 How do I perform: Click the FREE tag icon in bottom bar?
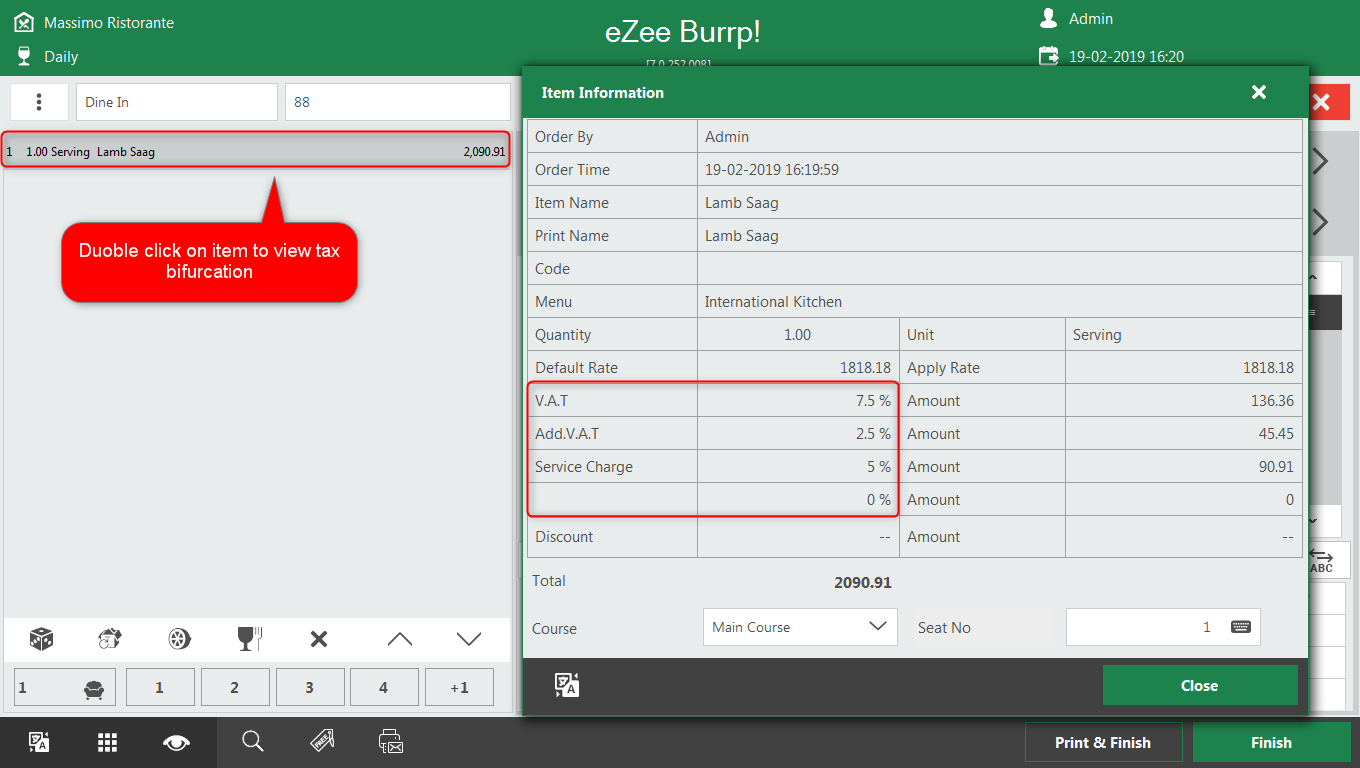(x=322, y=741)
